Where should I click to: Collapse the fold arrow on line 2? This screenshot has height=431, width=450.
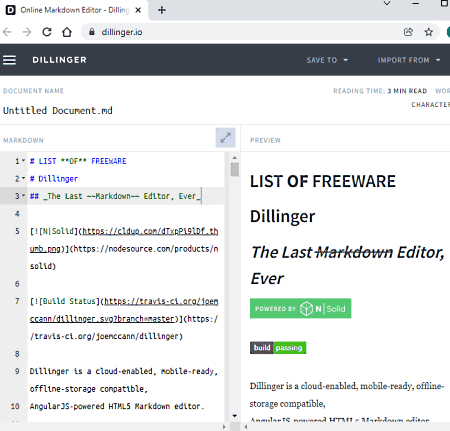click(x=23, y=178)
